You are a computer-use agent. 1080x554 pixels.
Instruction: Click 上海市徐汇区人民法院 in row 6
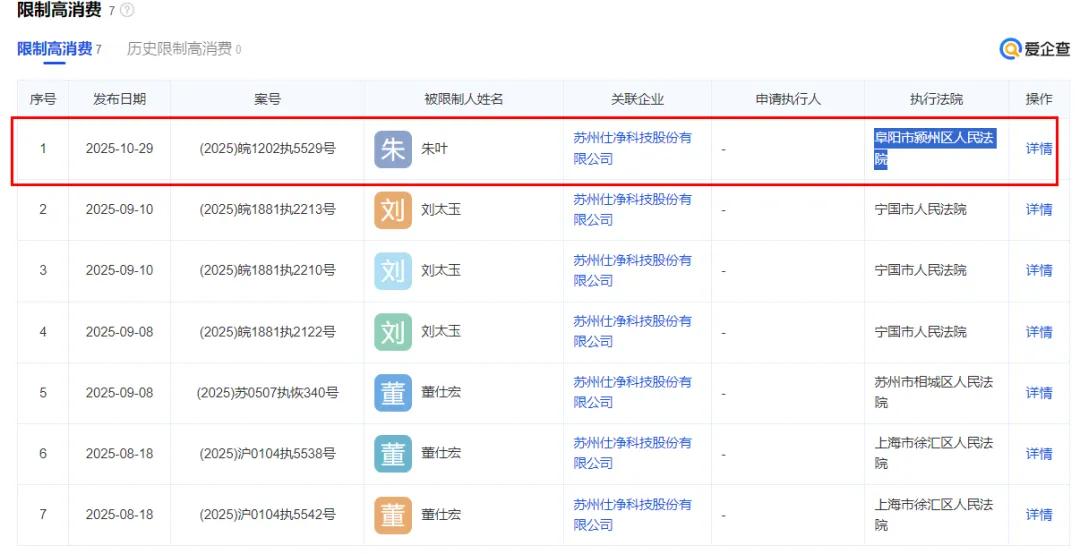934,453
